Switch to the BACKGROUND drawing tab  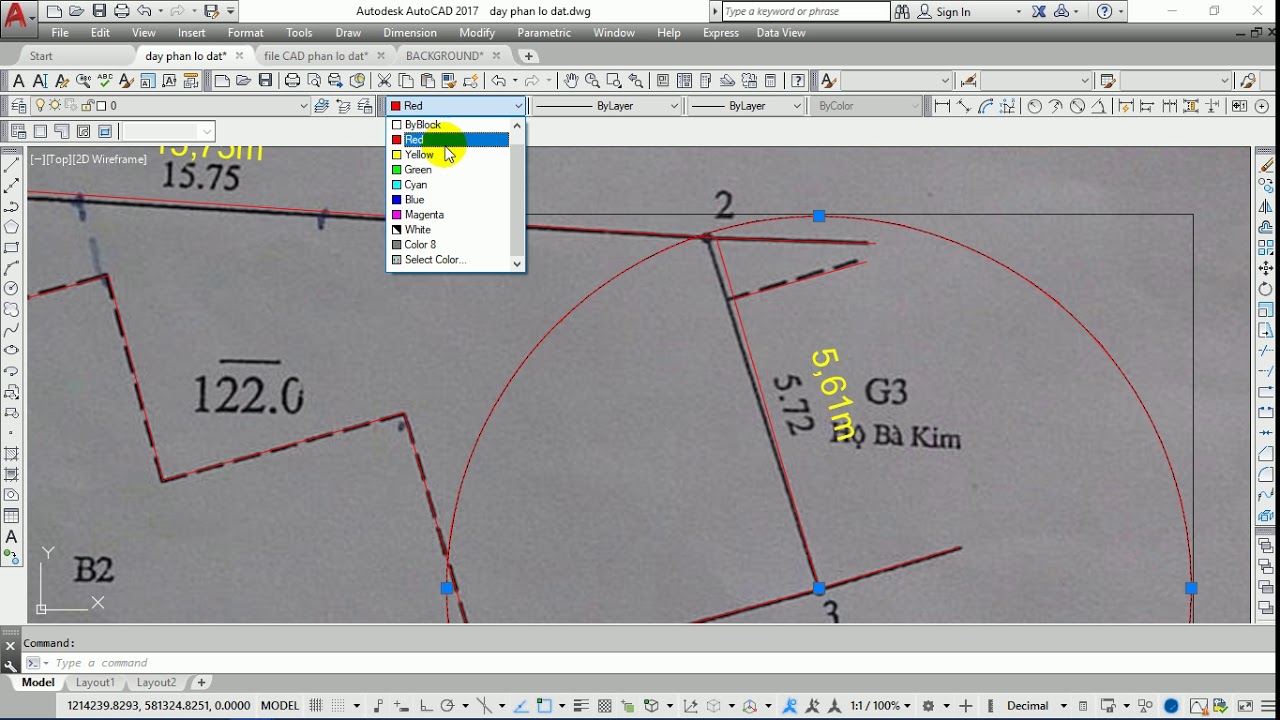[444, 56]
